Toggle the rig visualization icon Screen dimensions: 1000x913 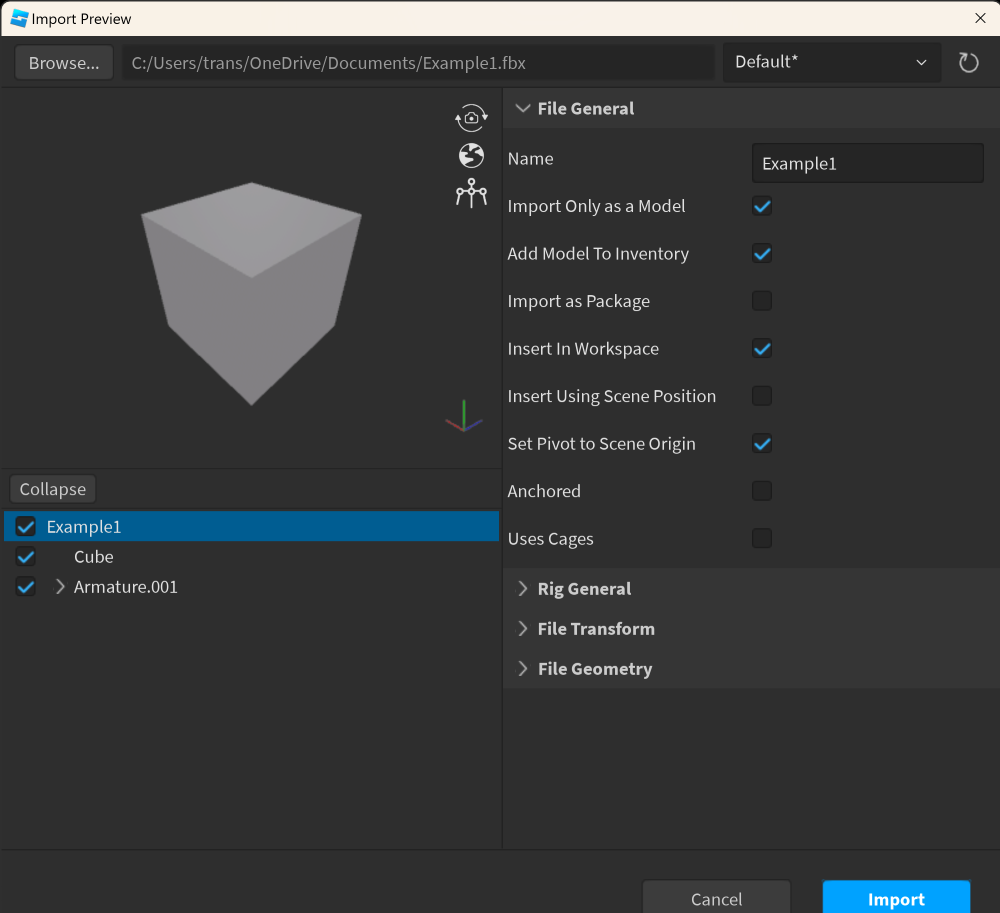pyautogui.click(x=471, y=193)
